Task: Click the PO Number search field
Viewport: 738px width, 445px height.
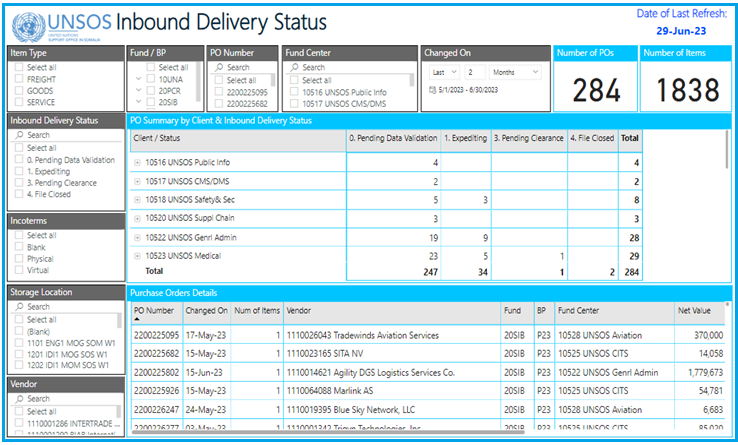Action: [x=244, y=67]
